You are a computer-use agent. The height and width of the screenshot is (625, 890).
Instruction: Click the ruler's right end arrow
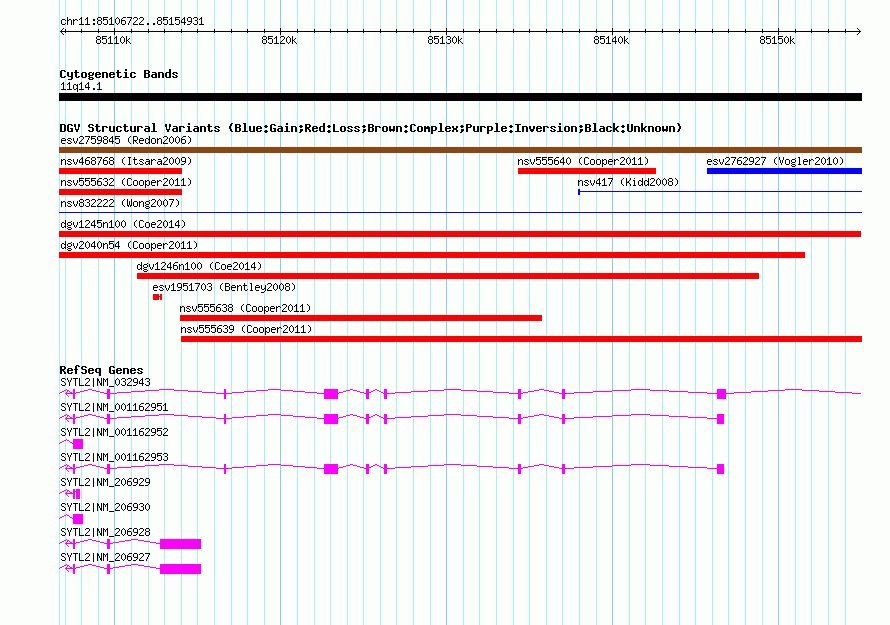[x=858, y=31]
